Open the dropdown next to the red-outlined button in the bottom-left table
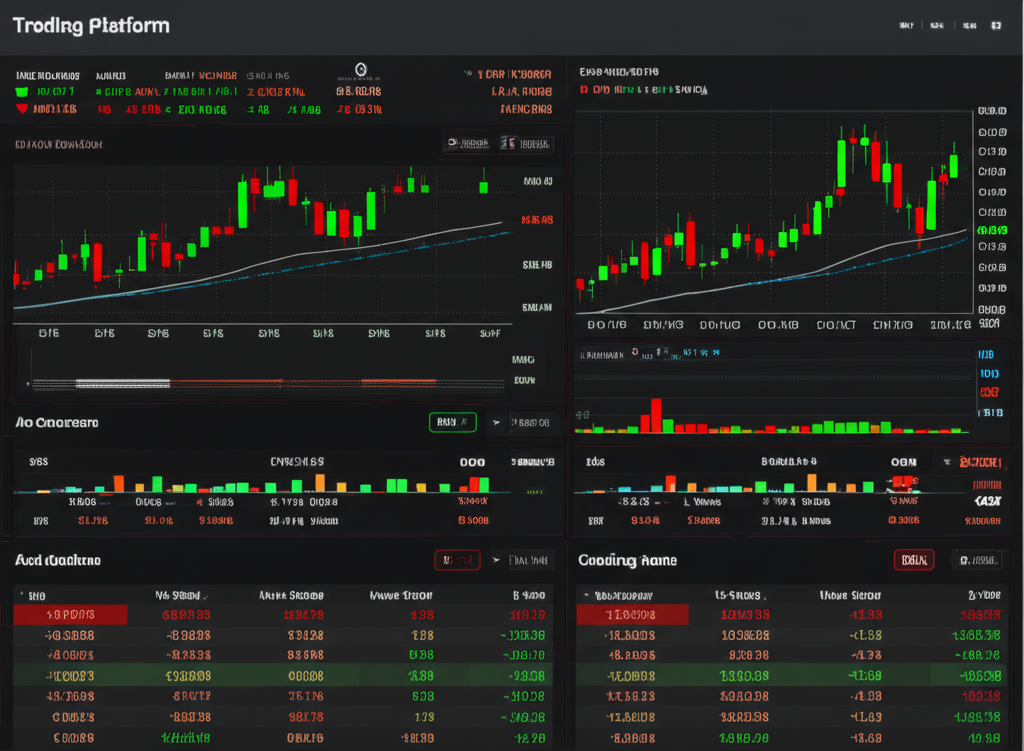Image resolution: width=1024 pixels, height=751 pixels. 528,561
